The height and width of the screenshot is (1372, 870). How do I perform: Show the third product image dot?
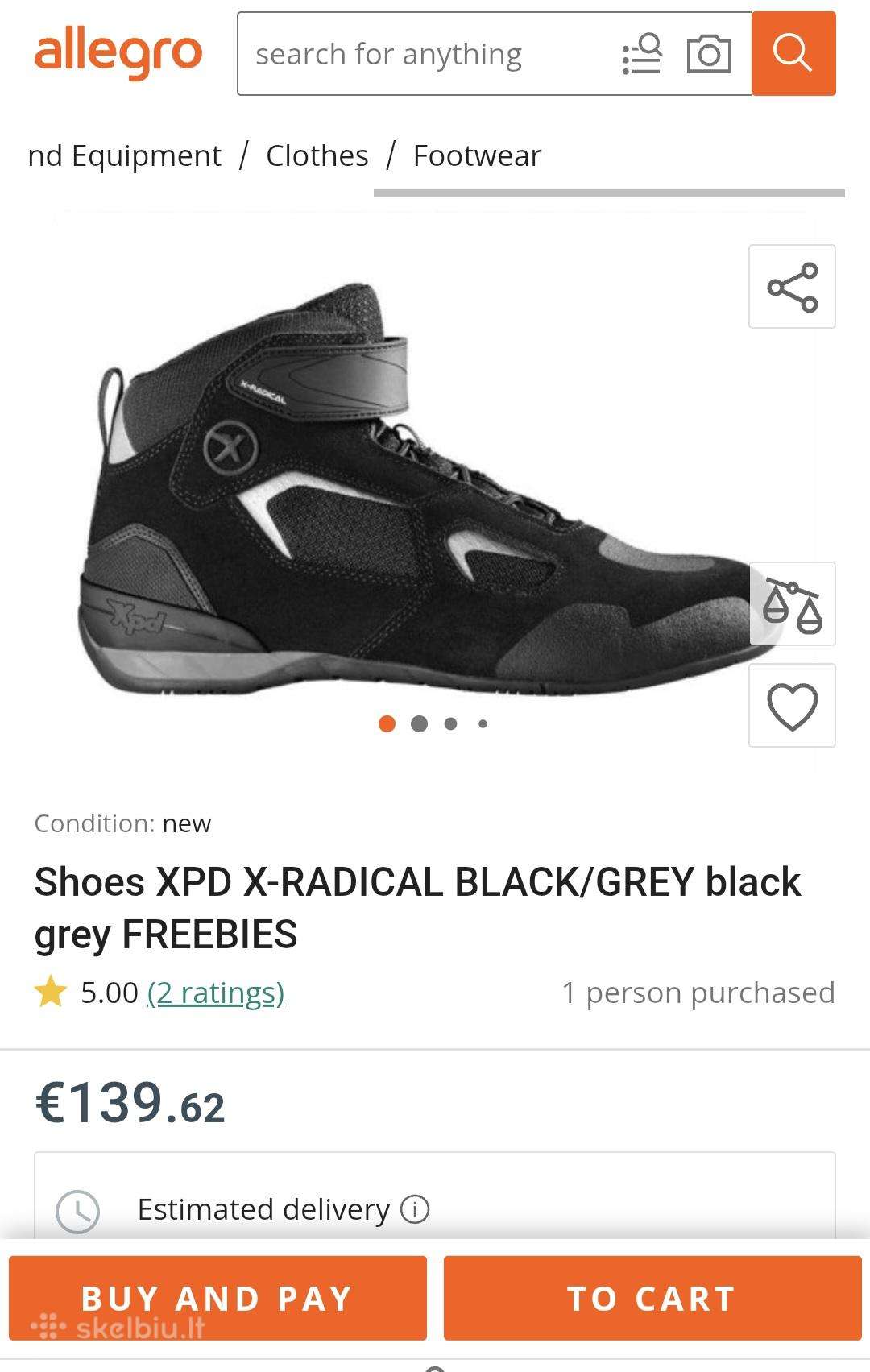click(x=450, y=723)
